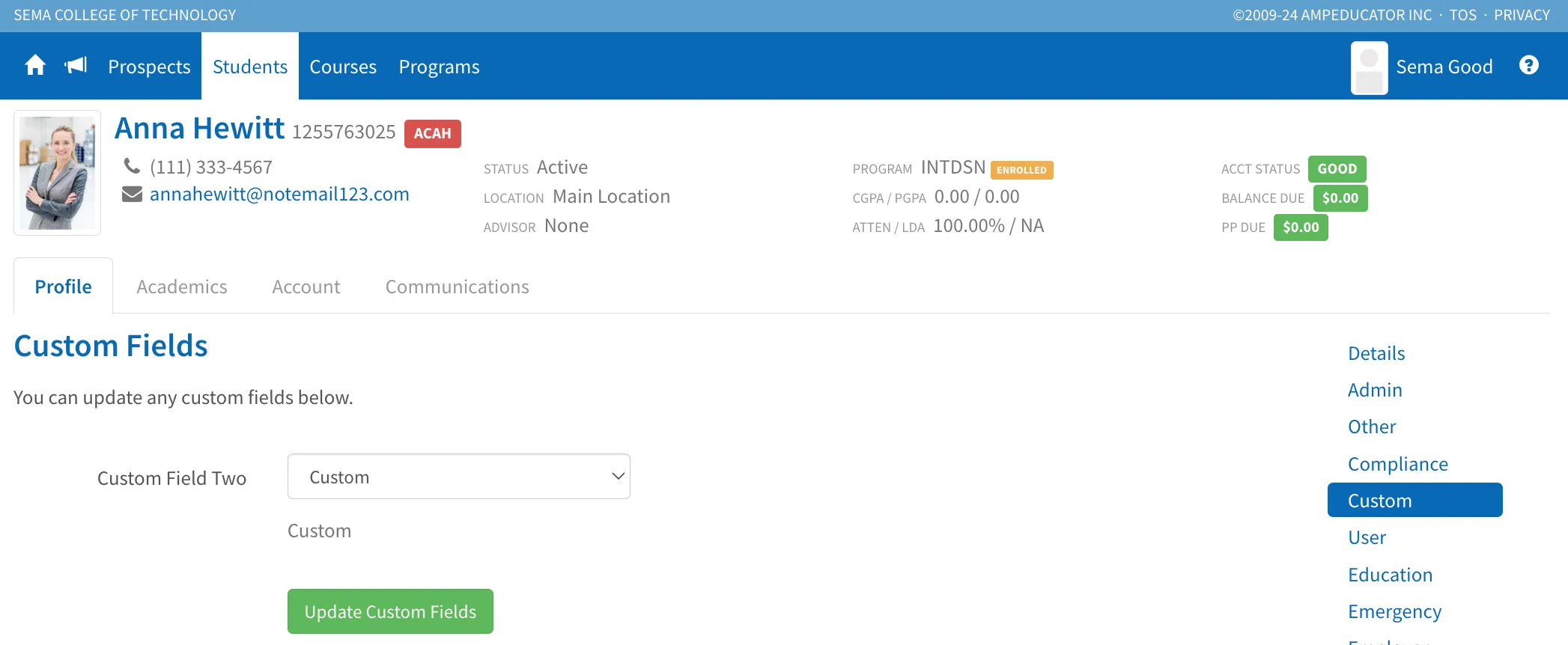Select the Custom section in sidebar
This screenshot has height=645, width=1568.
click(x=1415, y=500)
